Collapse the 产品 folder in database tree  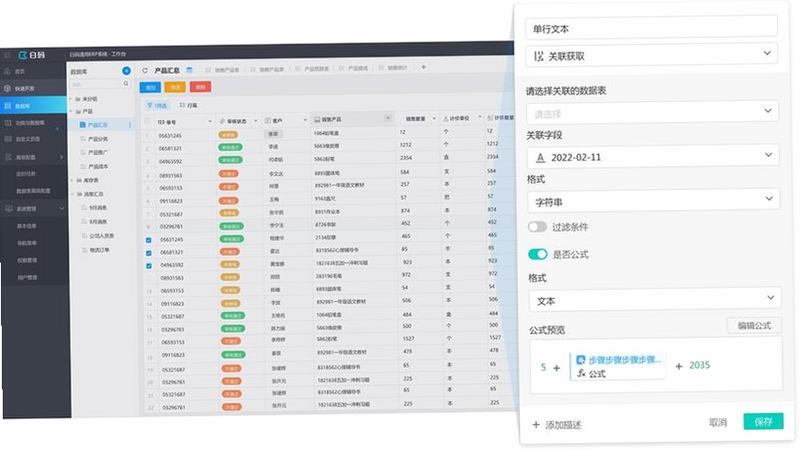[71, 111]
